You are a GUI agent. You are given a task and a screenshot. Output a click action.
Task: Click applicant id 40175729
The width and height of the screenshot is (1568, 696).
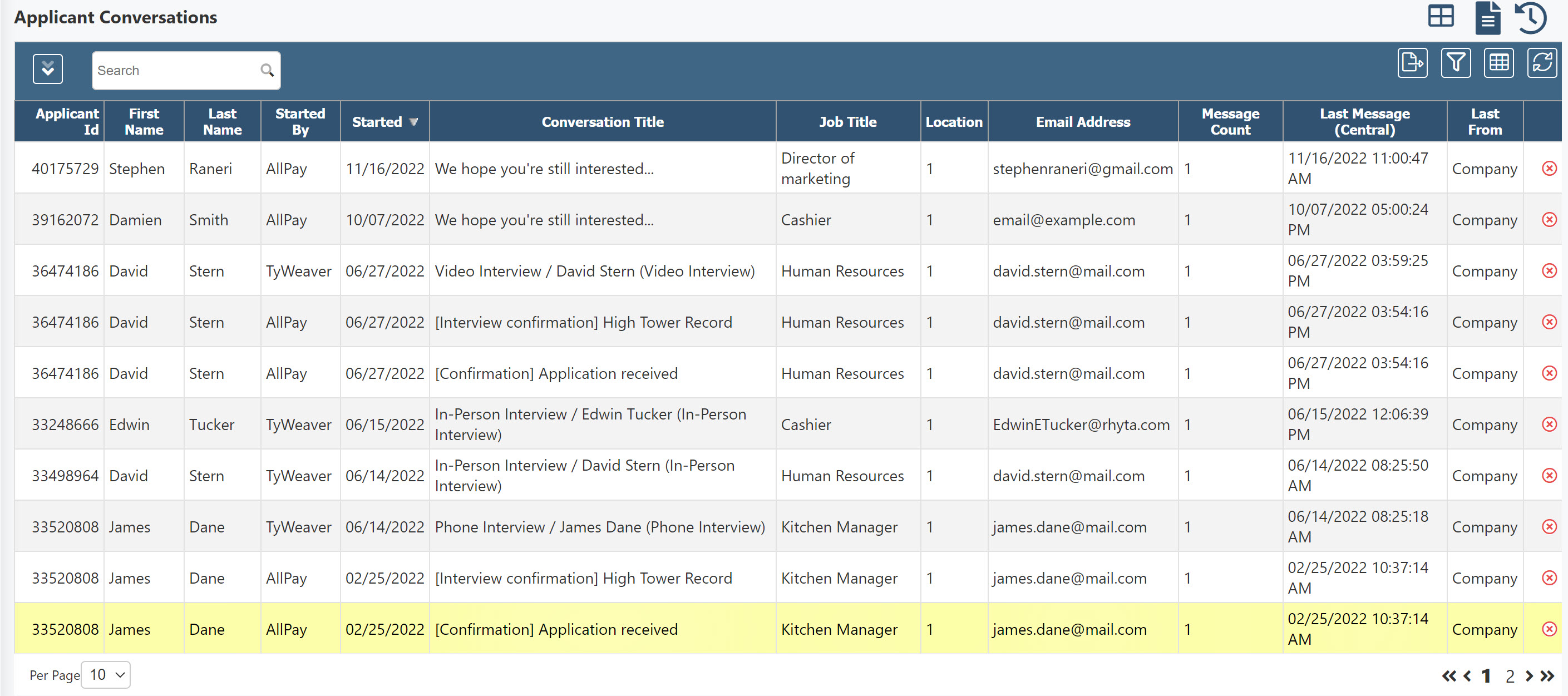click(65, 169)
